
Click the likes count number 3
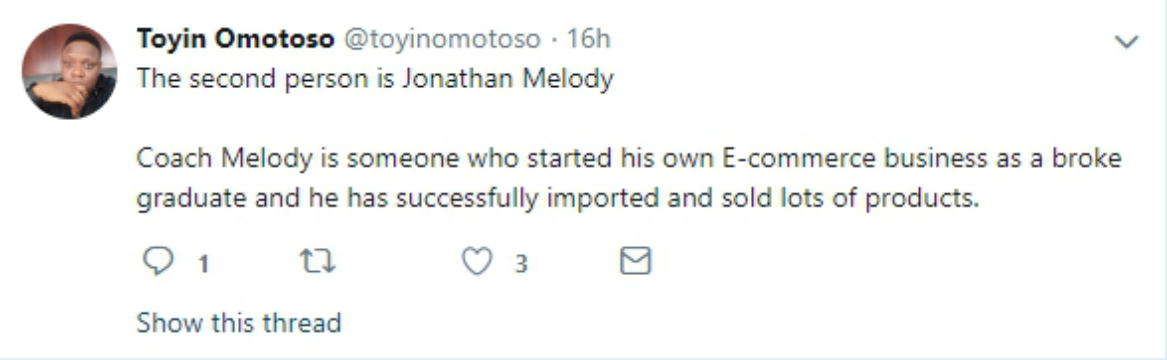522,263
